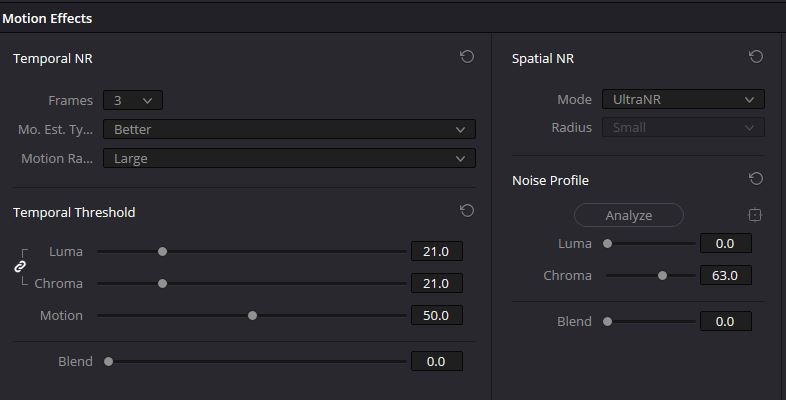Open the Motion Range dropdown
The height and width of the screenshot is (400, 786).
289,158
